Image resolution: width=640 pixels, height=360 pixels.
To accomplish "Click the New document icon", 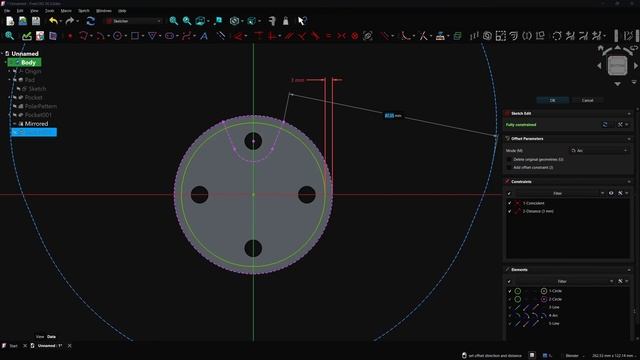I will pos(10,21).
